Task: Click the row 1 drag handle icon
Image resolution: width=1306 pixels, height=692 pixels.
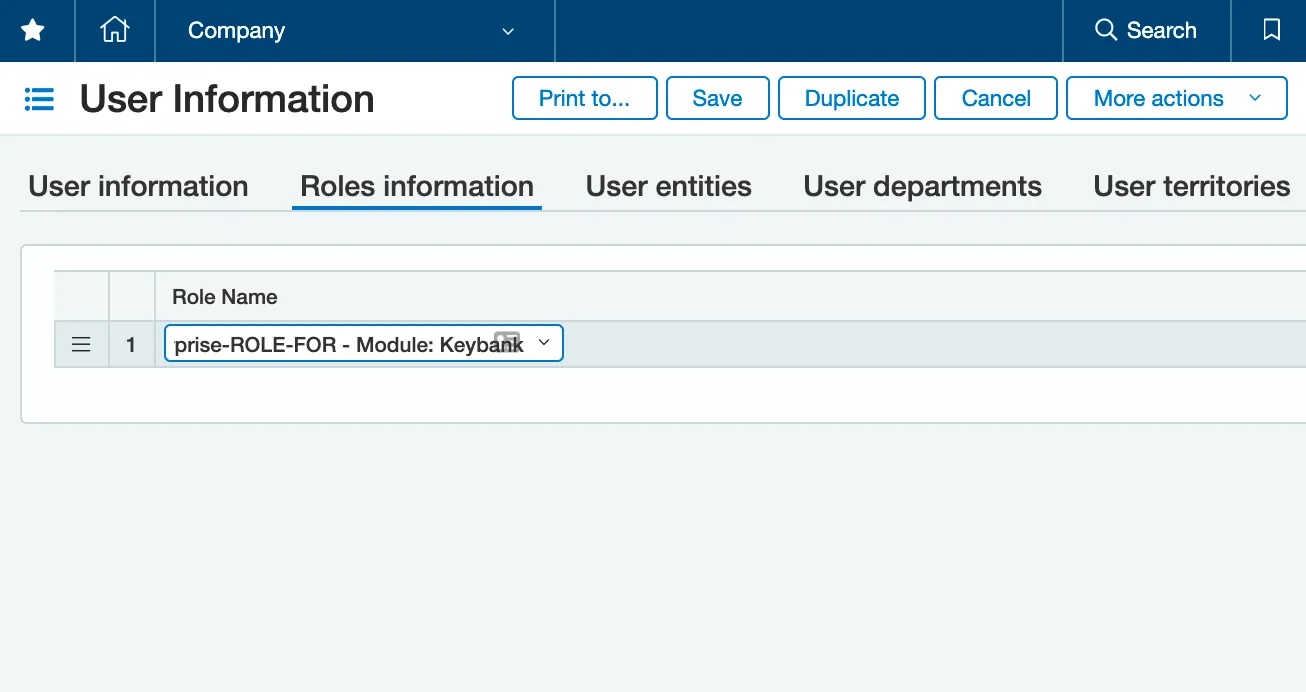Action: point(81,345)
